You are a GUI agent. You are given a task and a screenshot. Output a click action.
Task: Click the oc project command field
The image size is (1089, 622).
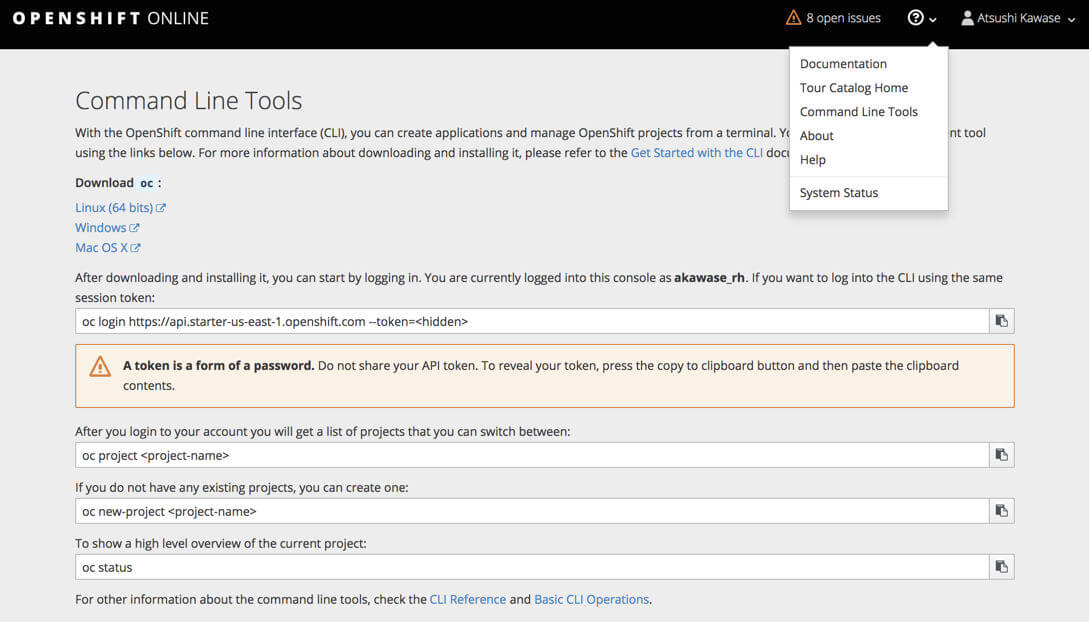(532, 455)
